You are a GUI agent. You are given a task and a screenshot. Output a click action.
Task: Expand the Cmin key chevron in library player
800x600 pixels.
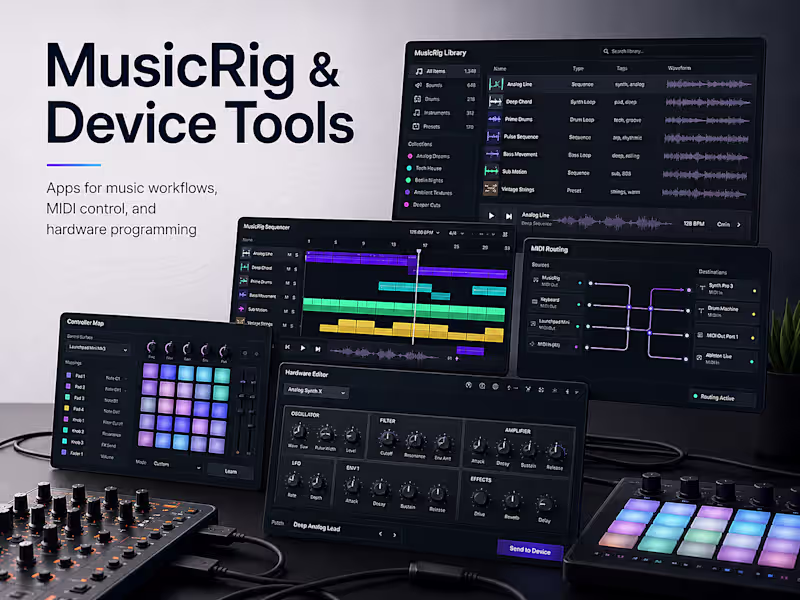[739, 224]
